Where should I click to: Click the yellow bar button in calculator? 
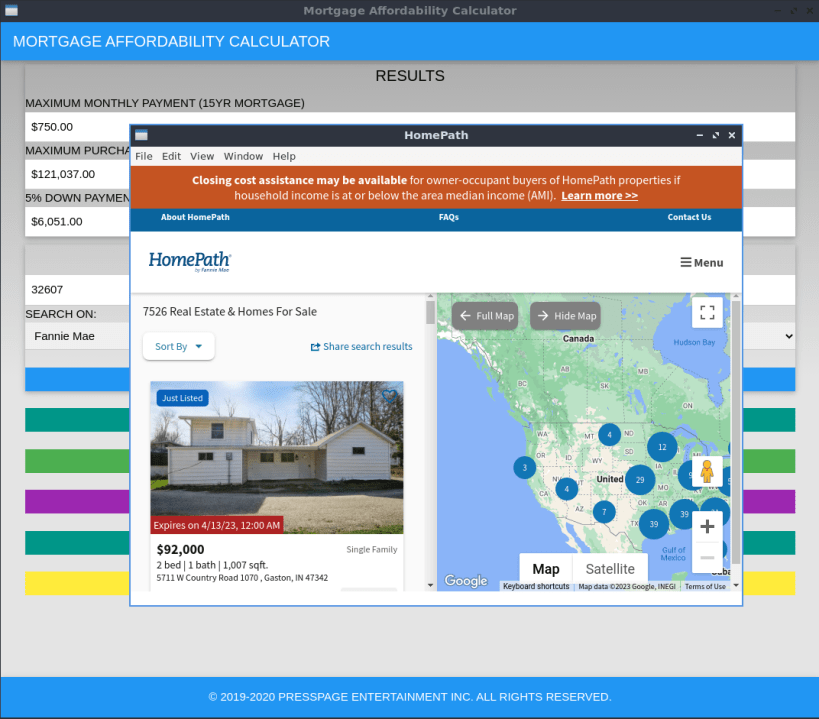click(77, 583)
